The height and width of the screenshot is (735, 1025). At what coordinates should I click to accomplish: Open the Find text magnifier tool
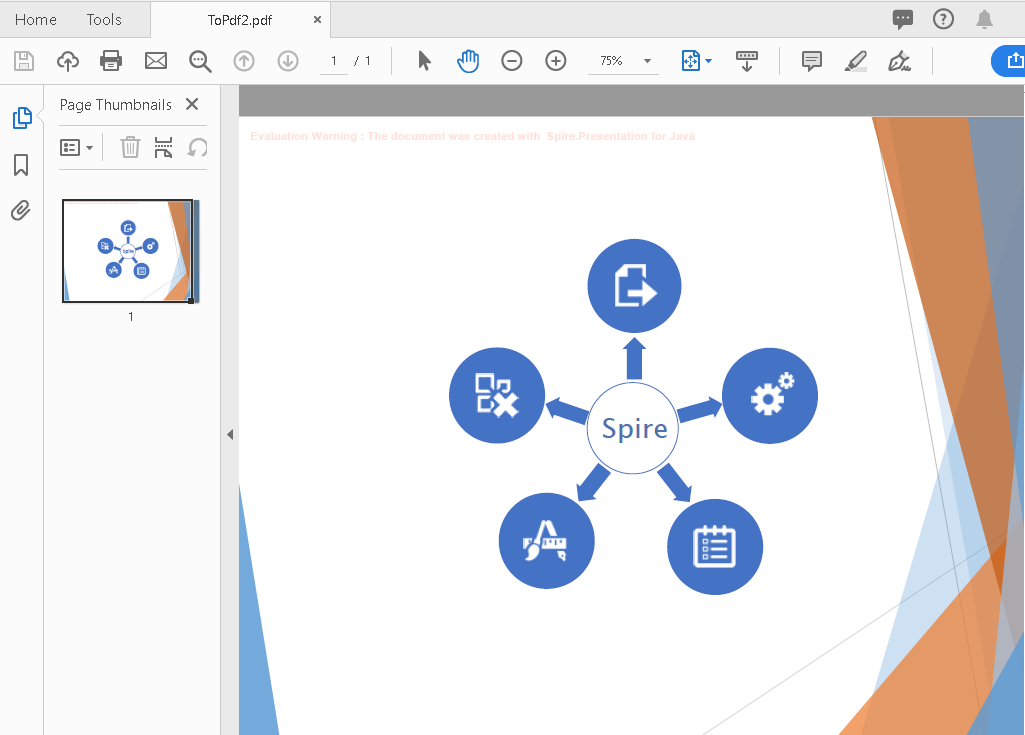(x=200, y=61)
